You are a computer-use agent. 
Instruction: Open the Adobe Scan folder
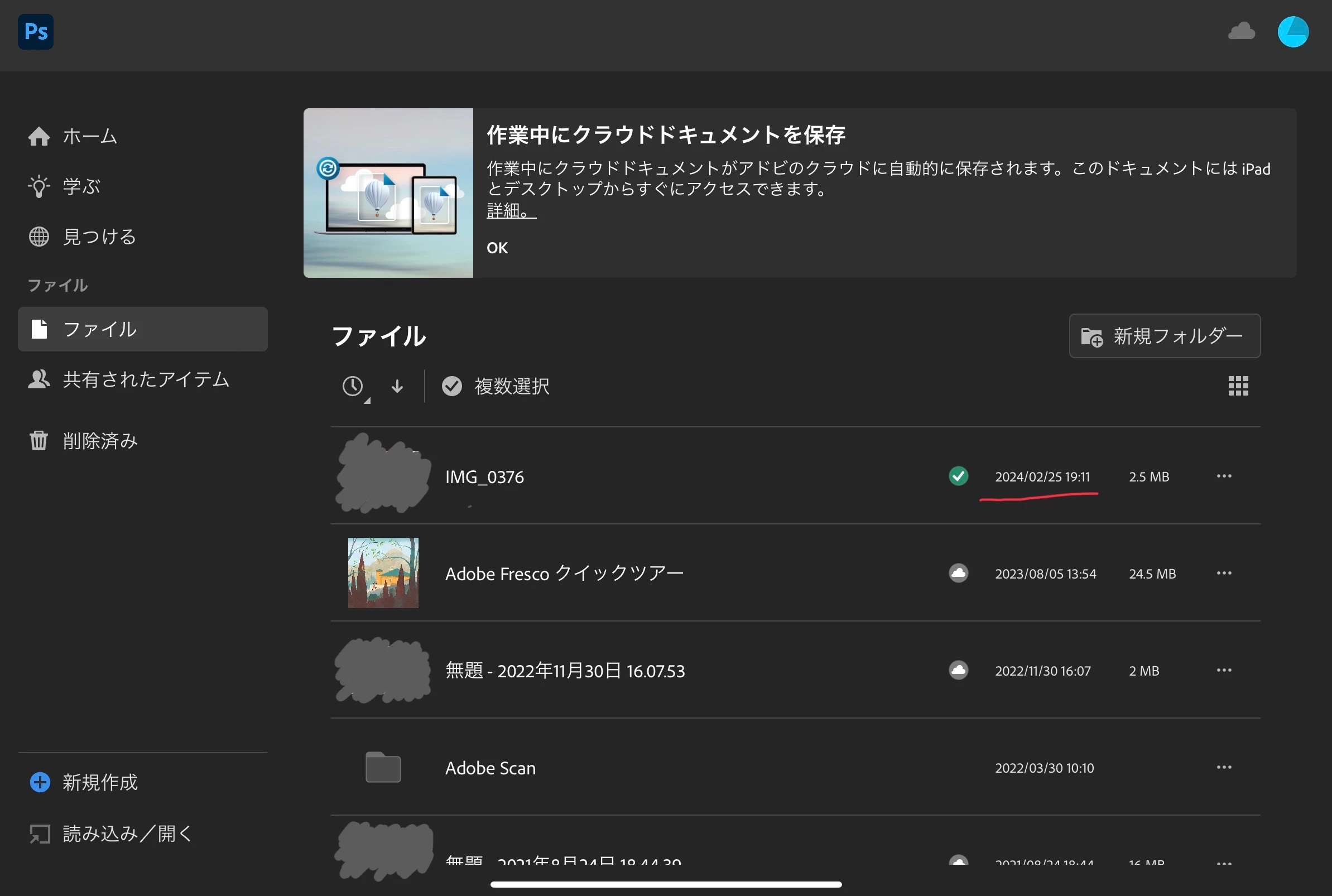click(491, 768)
